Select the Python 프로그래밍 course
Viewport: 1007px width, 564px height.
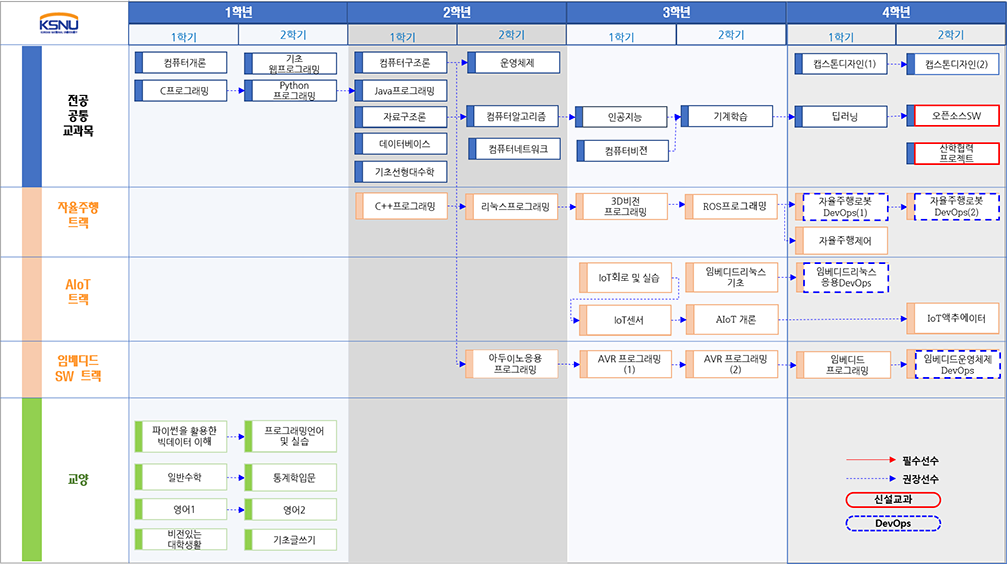[x=295, y=91]
